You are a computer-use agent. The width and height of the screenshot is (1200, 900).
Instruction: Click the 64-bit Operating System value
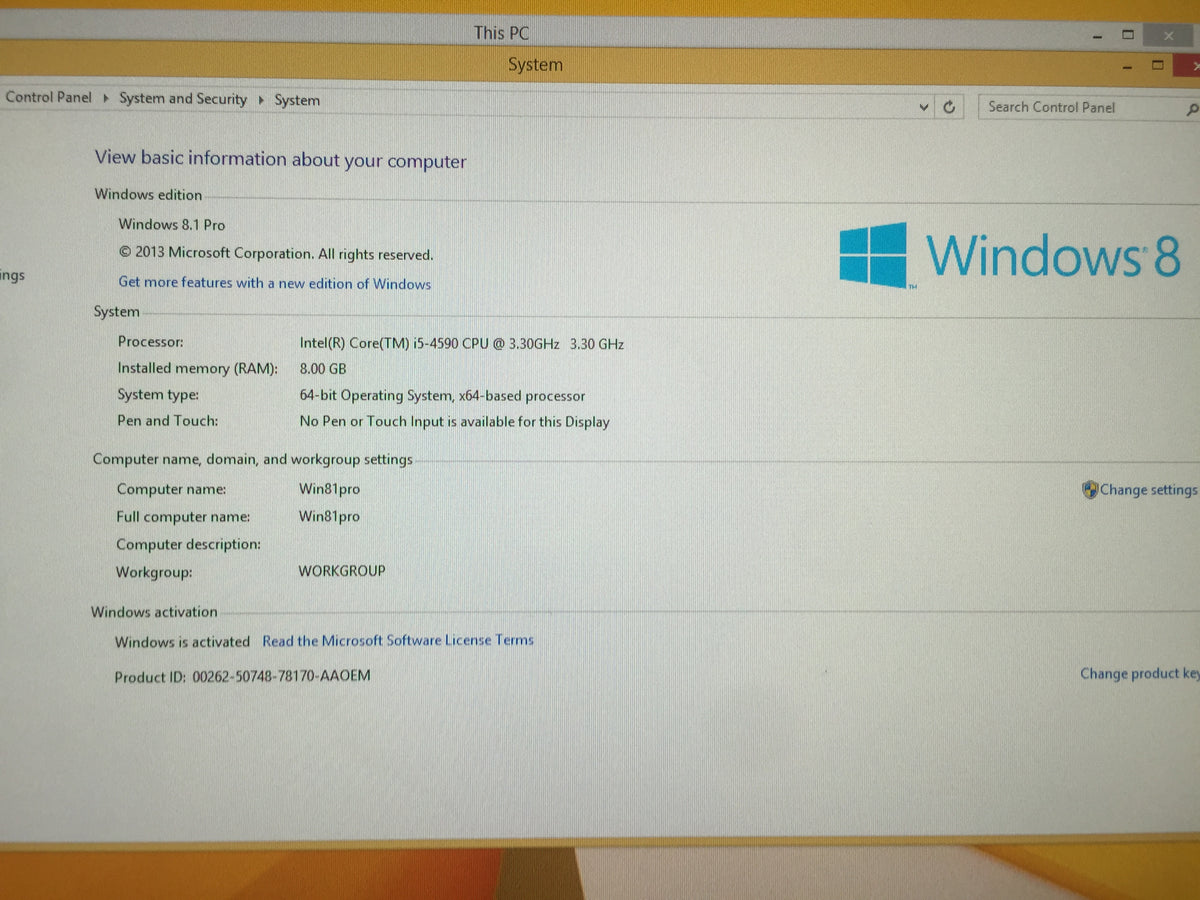click(442, 396)
